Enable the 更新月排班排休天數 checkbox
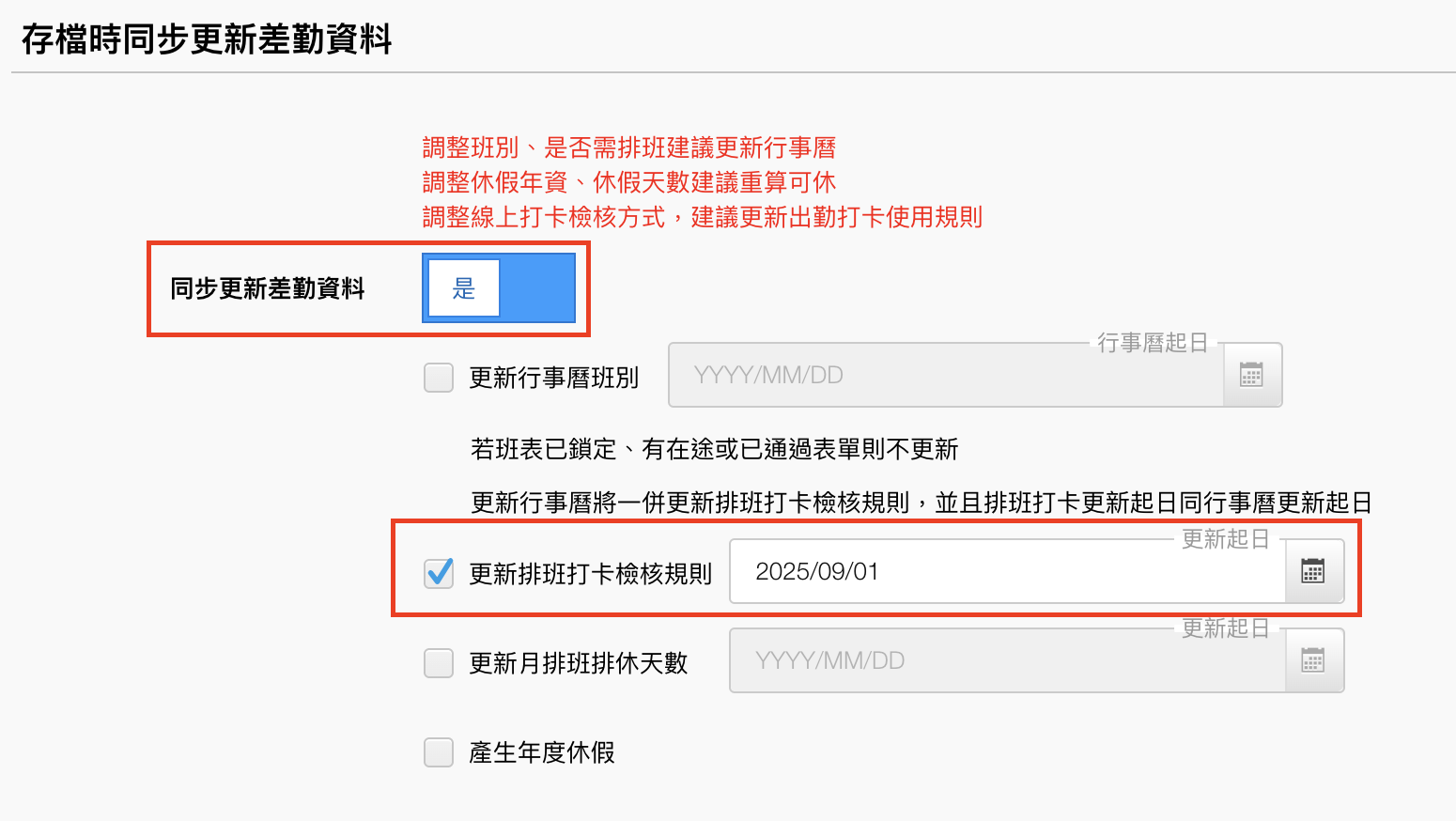Screen dimensions: 1456x821 (439, 663)
